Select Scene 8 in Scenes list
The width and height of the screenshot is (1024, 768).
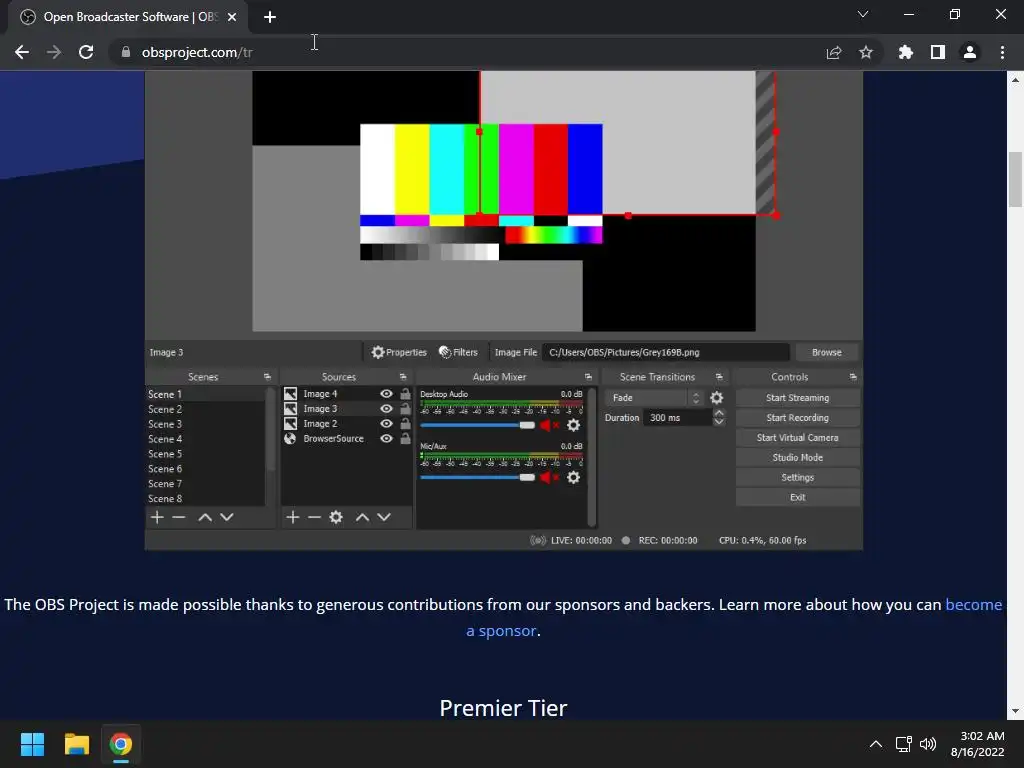point(205,498)
